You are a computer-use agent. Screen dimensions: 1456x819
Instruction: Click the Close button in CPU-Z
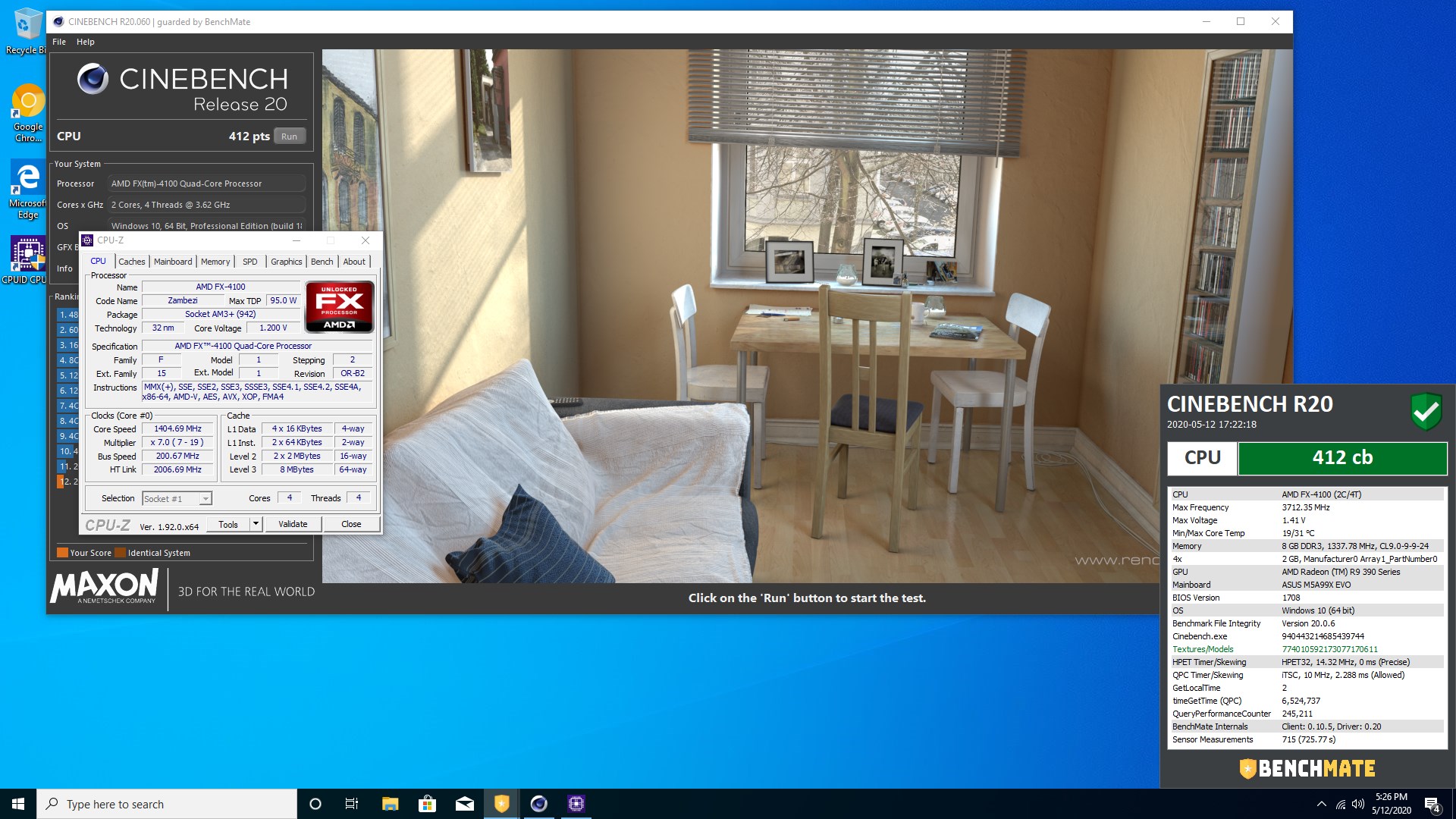351,524
